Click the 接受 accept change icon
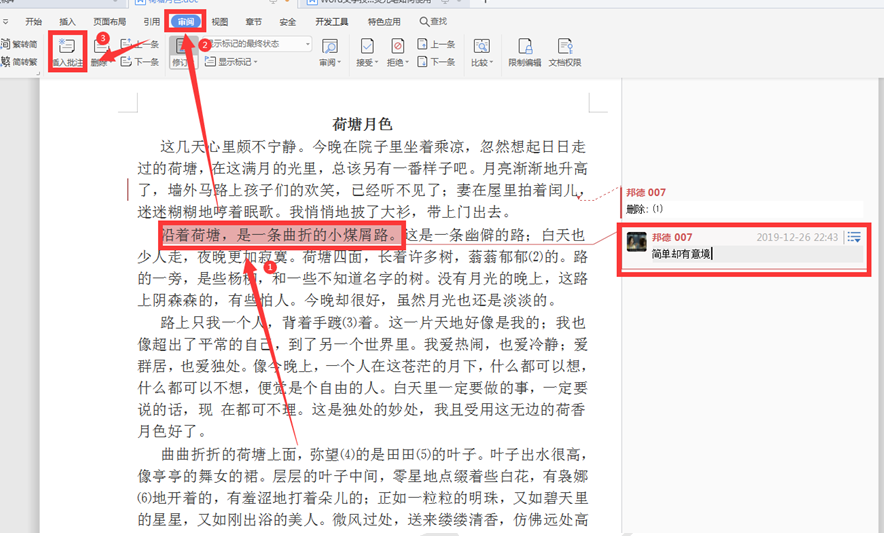Screen dimensions: 884x536 [367, 46]
